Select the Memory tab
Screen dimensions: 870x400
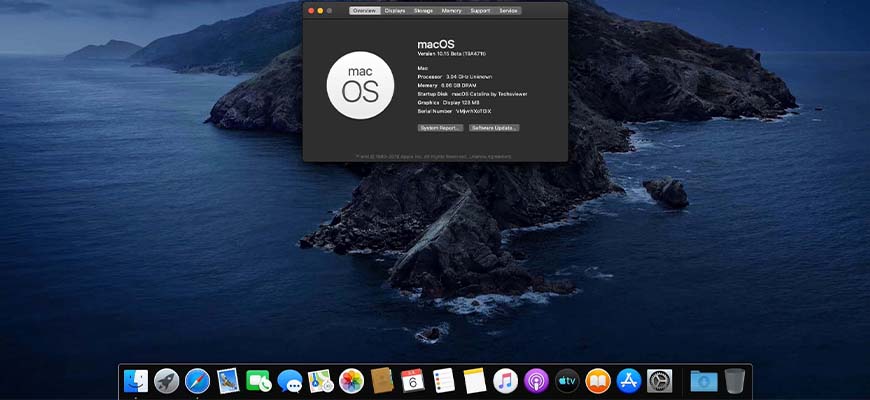452,11
